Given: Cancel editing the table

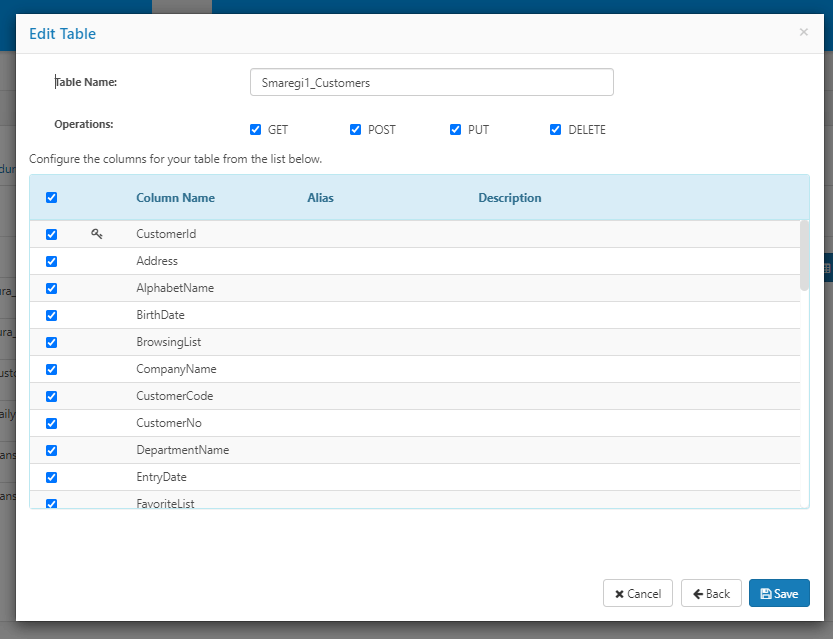Looking at the screenshot, I should 637,594.
